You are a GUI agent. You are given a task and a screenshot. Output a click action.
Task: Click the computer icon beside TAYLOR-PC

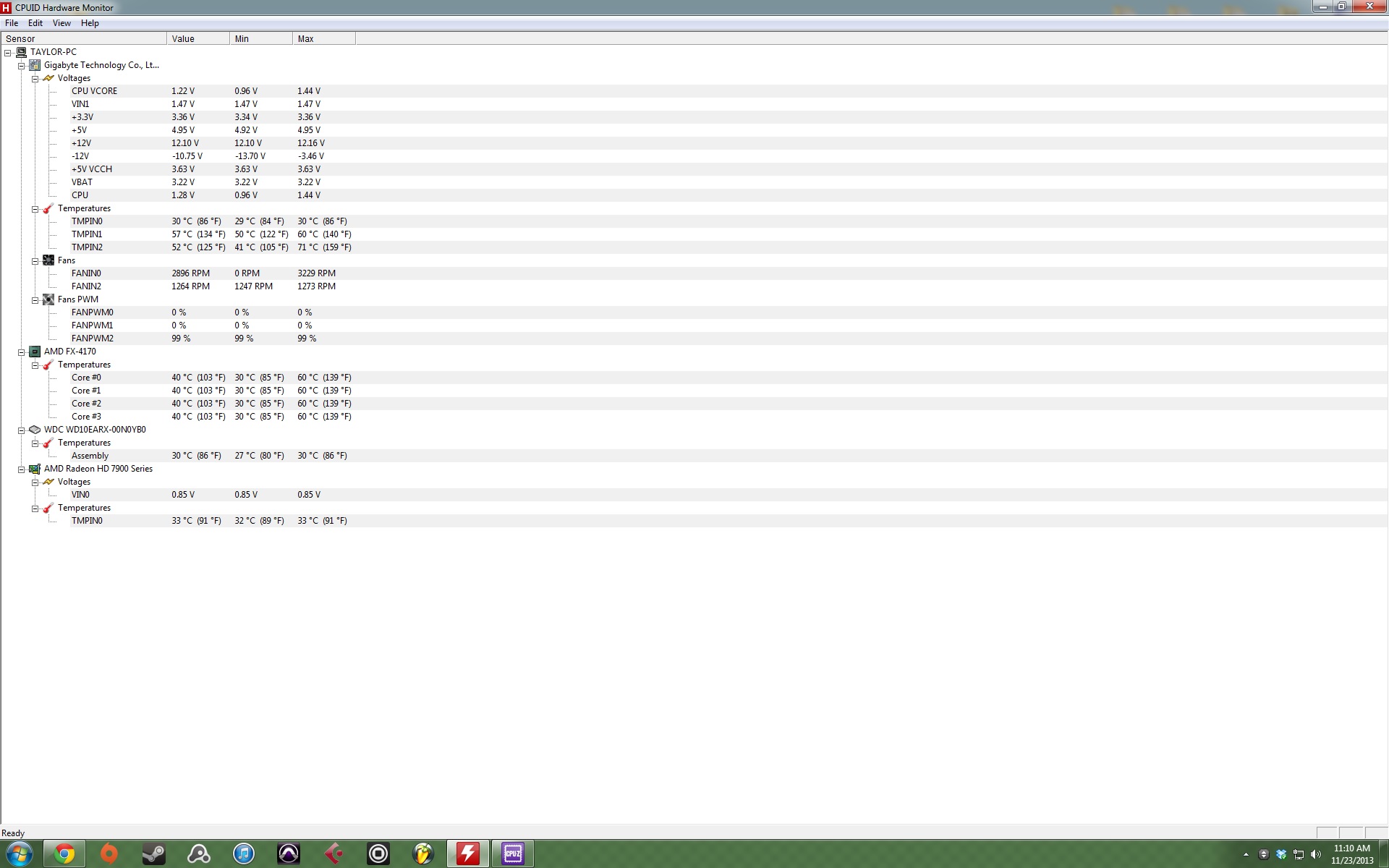tap(22, 52)
